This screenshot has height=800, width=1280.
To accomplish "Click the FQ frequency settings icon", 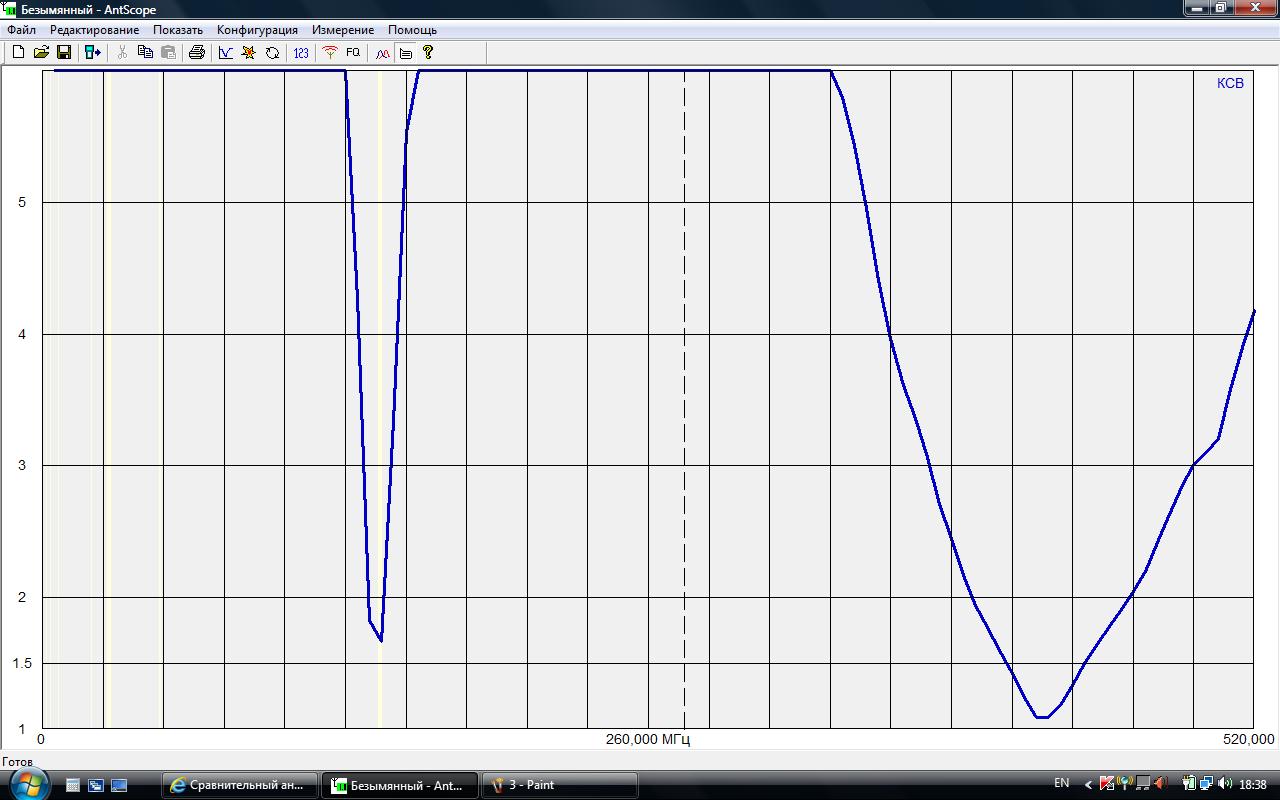I will click(x=353, y=53).
